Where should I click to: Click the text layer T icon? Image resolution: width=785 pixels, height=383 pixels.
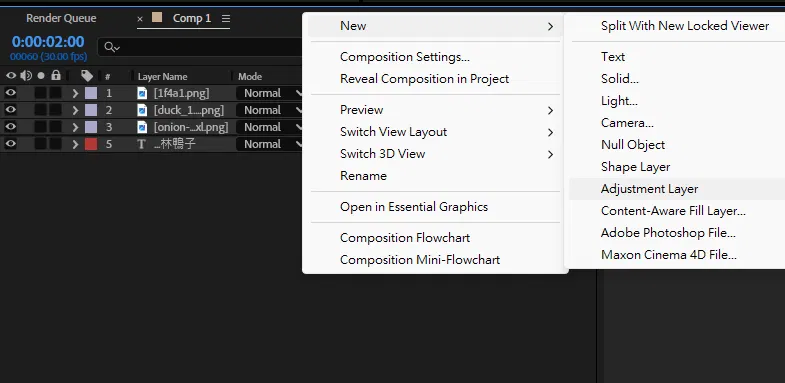click(142, 144)
